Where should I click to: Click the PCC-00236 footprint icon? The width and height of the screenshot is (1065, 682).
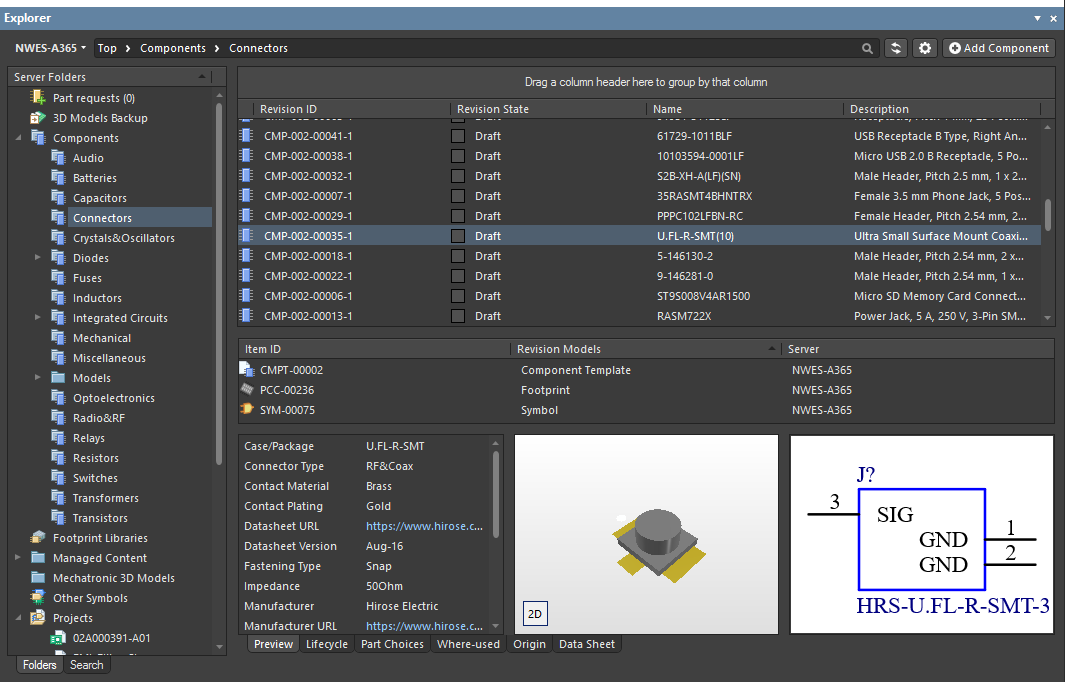pyautogui.click(x=247, y=389)
